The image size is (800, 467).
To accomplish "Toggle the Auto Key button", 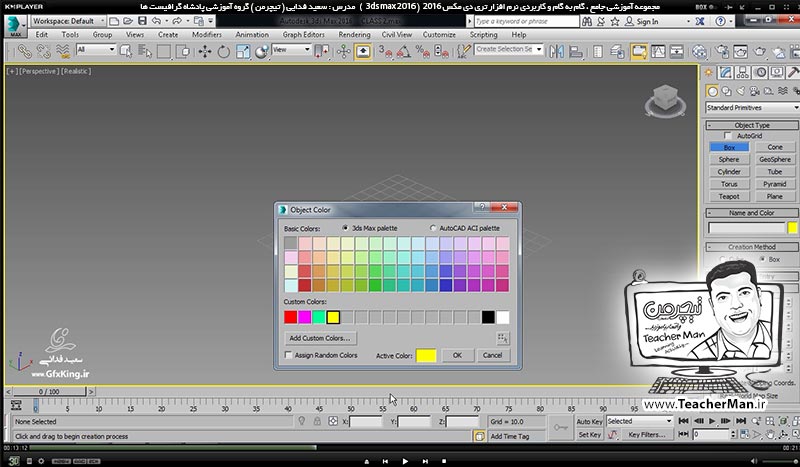I will (589, 422).
